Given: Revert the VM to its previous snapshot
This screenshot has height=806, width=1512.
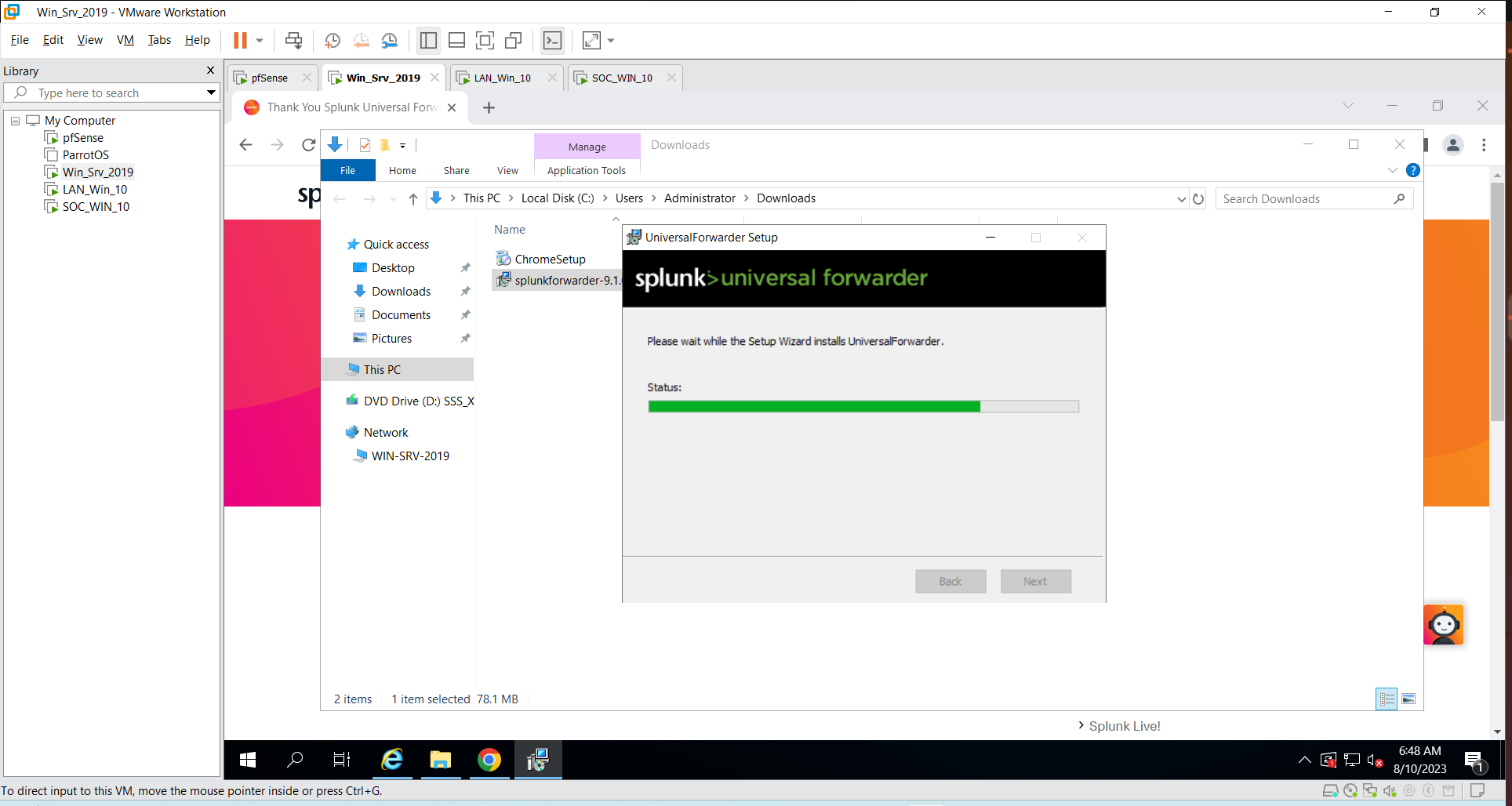Looking at the screenshot, I should coord(362,40).
